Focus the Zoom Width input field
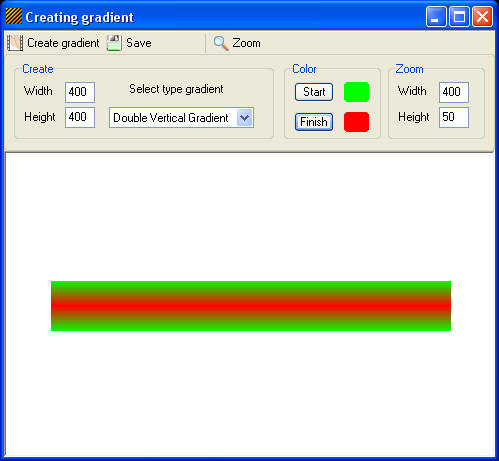The image size is (499, 461). (454, 92)
